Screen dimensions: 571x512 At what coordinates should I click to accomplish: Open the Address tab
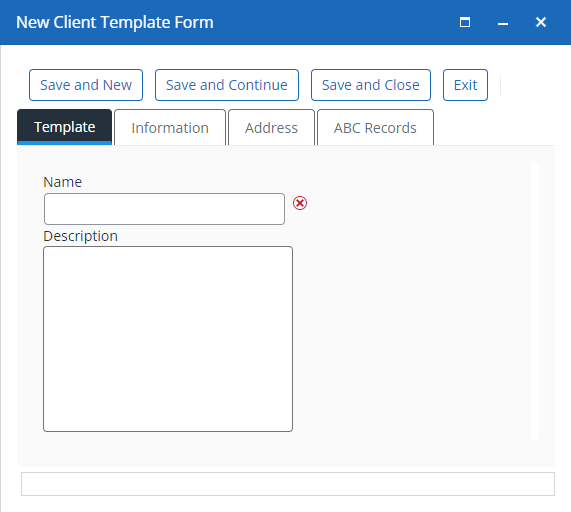point(271,127)
